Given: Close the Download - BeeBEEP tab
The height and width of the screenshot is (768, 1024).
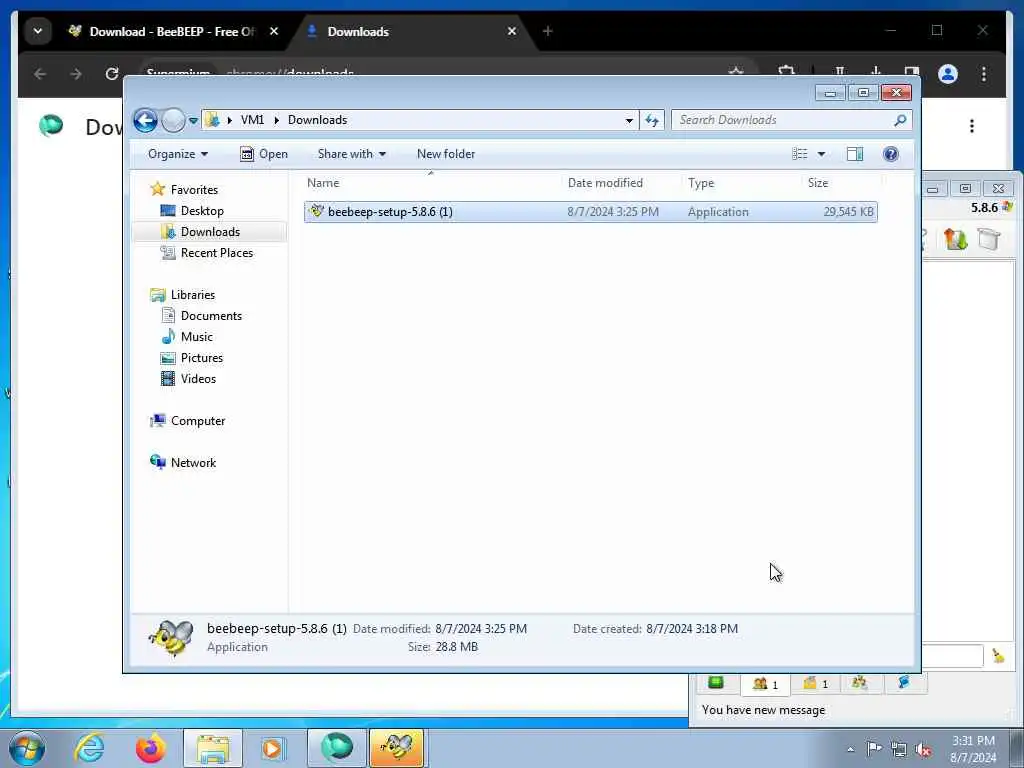Looking at the screenshot, I should (x=274, y=31).
